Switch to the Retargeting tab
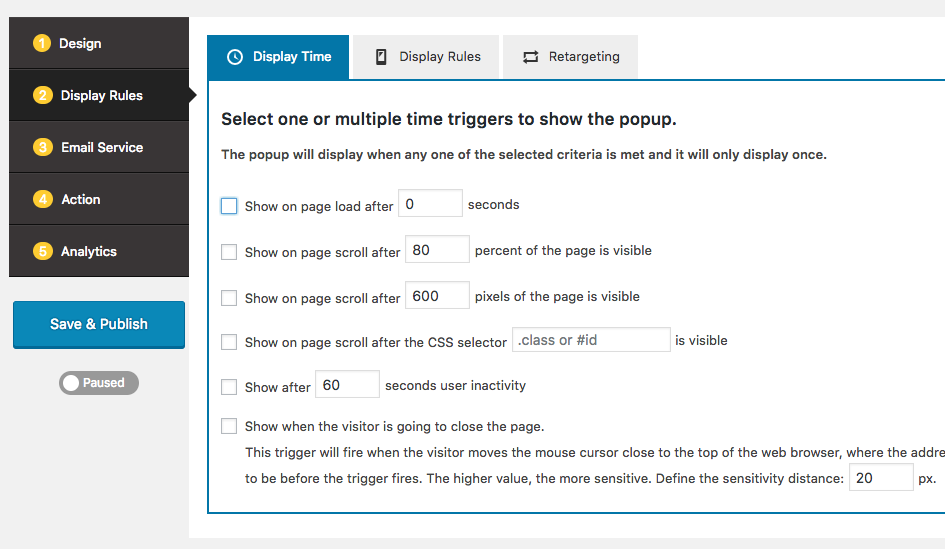This screenshot has height=549, width=945. 570,57
